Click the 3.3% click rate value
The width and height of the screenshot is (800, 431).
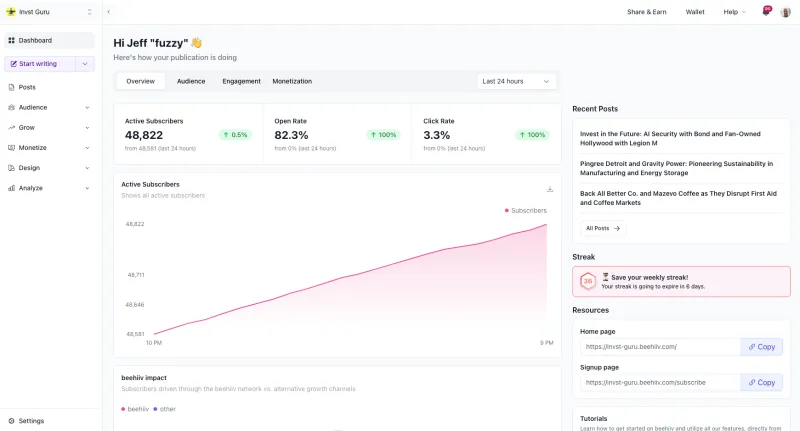point(437,135)
